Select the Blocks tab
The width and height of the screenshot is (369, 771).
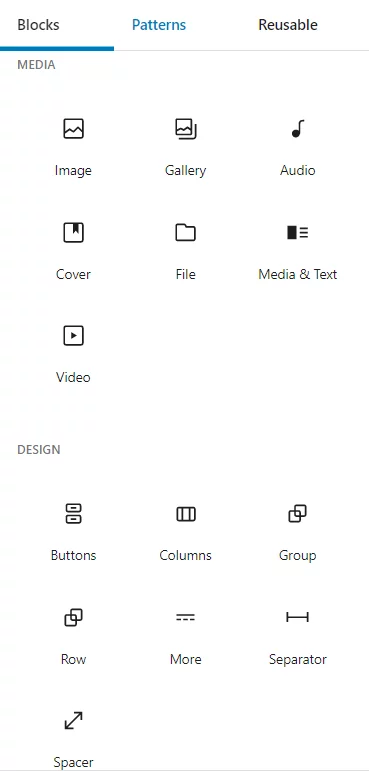[x=38, y=25]
